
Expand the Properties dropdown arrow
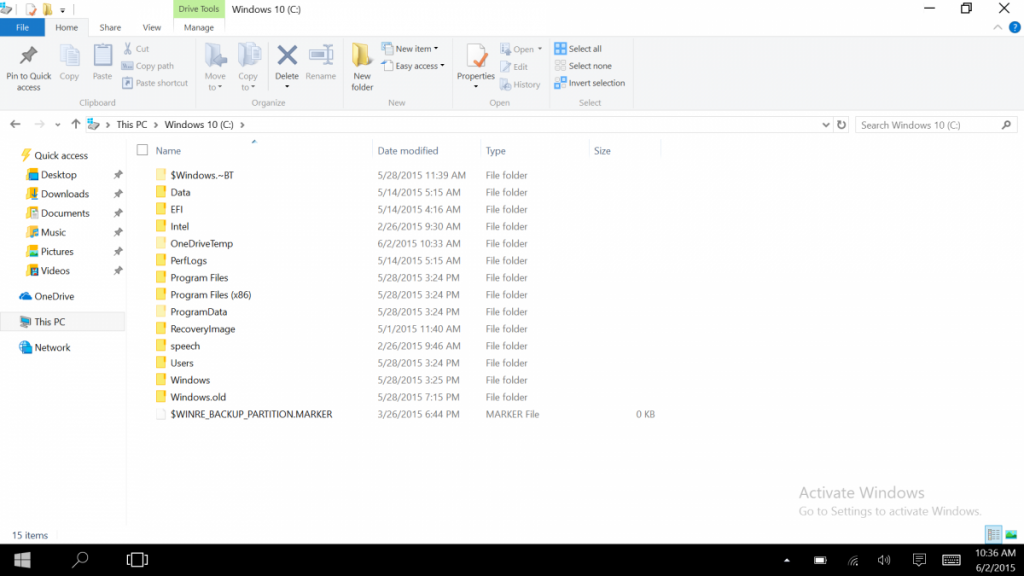[476, 87]
